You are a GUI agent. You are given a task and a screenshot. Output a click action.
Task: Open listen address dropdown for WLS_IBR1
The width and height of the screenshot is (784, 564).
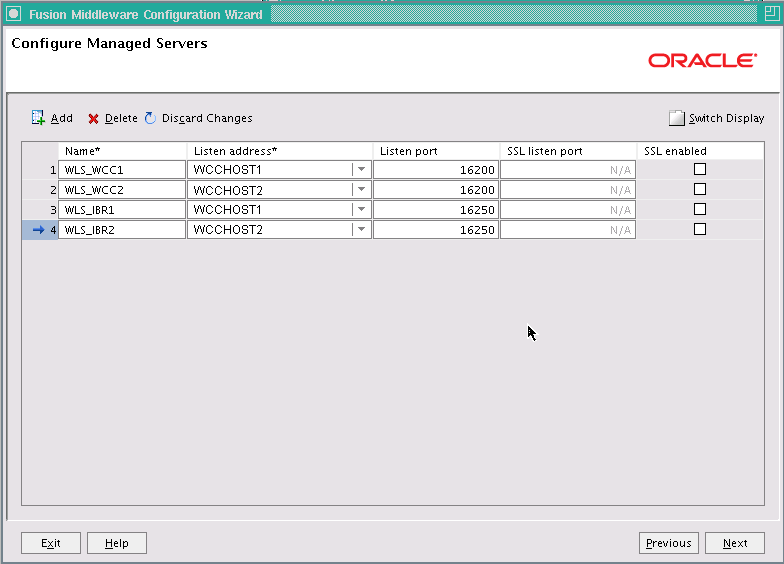click(x=361, y=210)
